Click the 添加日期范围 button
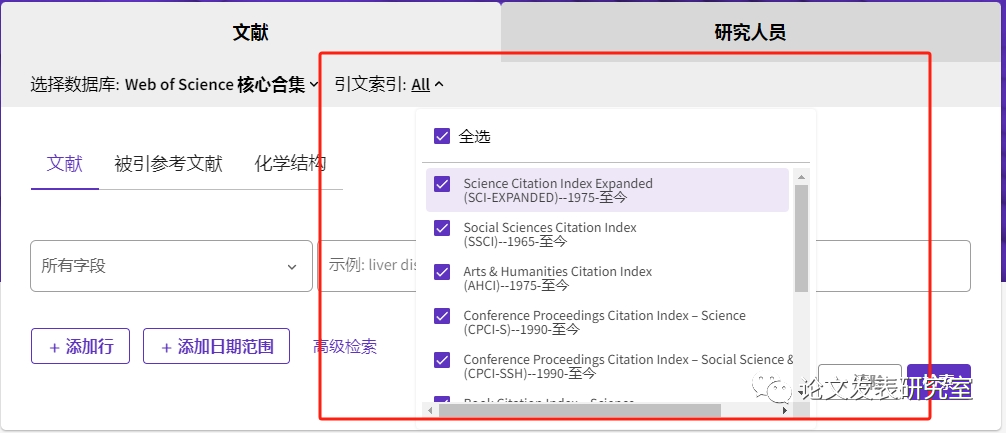The image size is (1006, 433). point(216,346)
